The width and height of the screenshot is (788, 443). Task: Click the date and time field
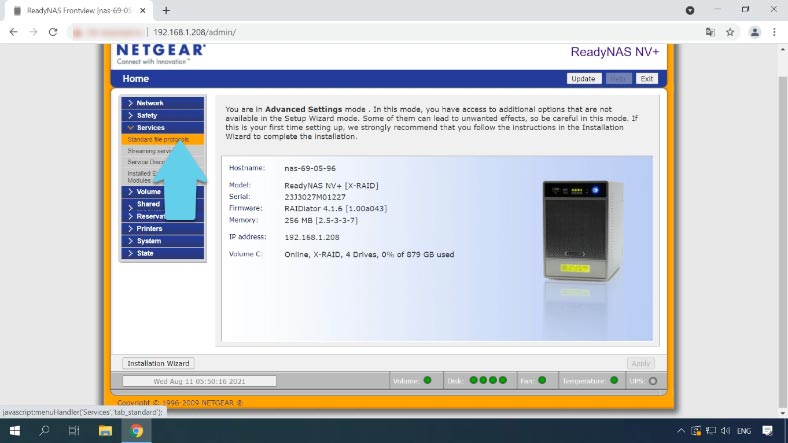click(199, 381)
